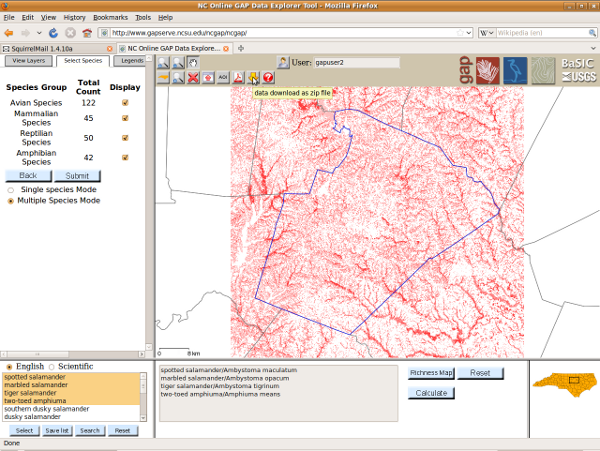This screenshot has width=600, height=451.
Task: Click Reset next to Richness Map
Action: [480, 373]
